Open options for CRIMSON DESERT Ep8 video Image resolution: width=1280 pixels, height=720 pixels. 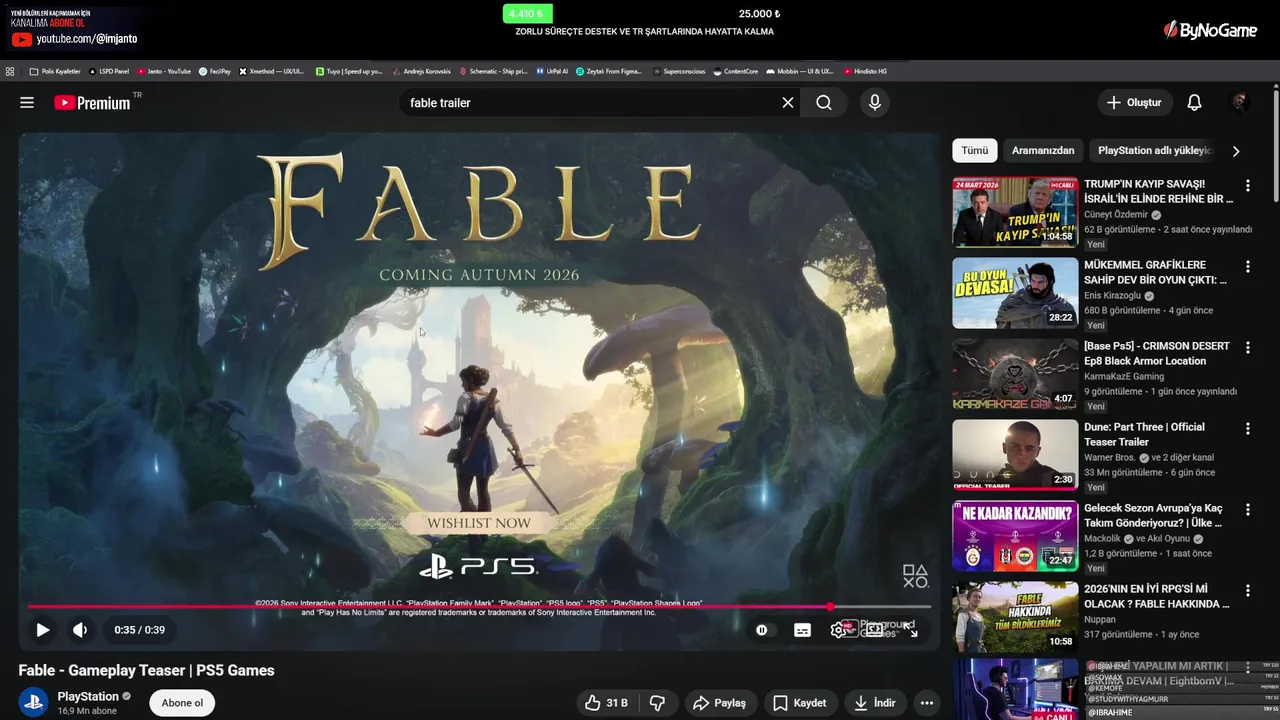pos(1247,347)
